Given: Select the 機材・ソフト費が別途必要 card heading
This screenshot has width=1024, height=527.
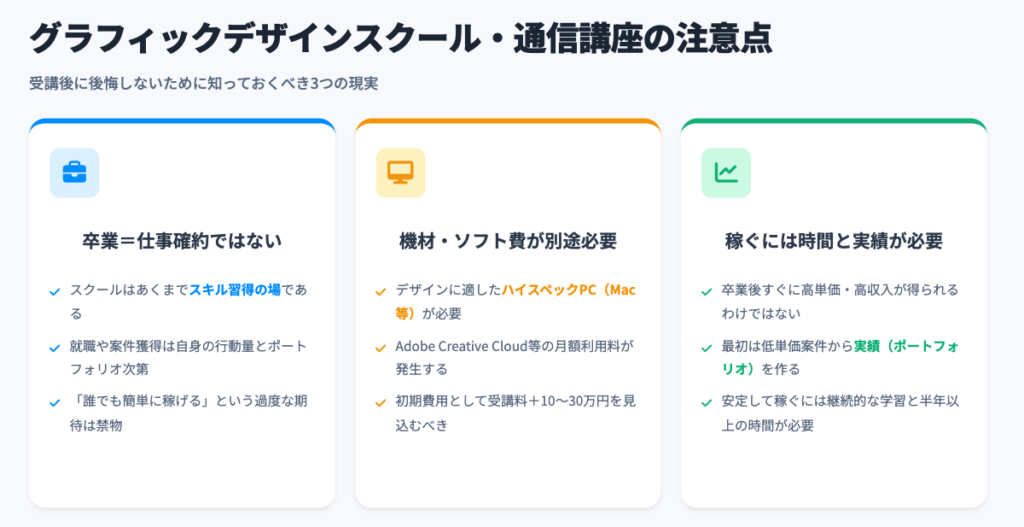Looking at the screenshot, I should (508, 241).
